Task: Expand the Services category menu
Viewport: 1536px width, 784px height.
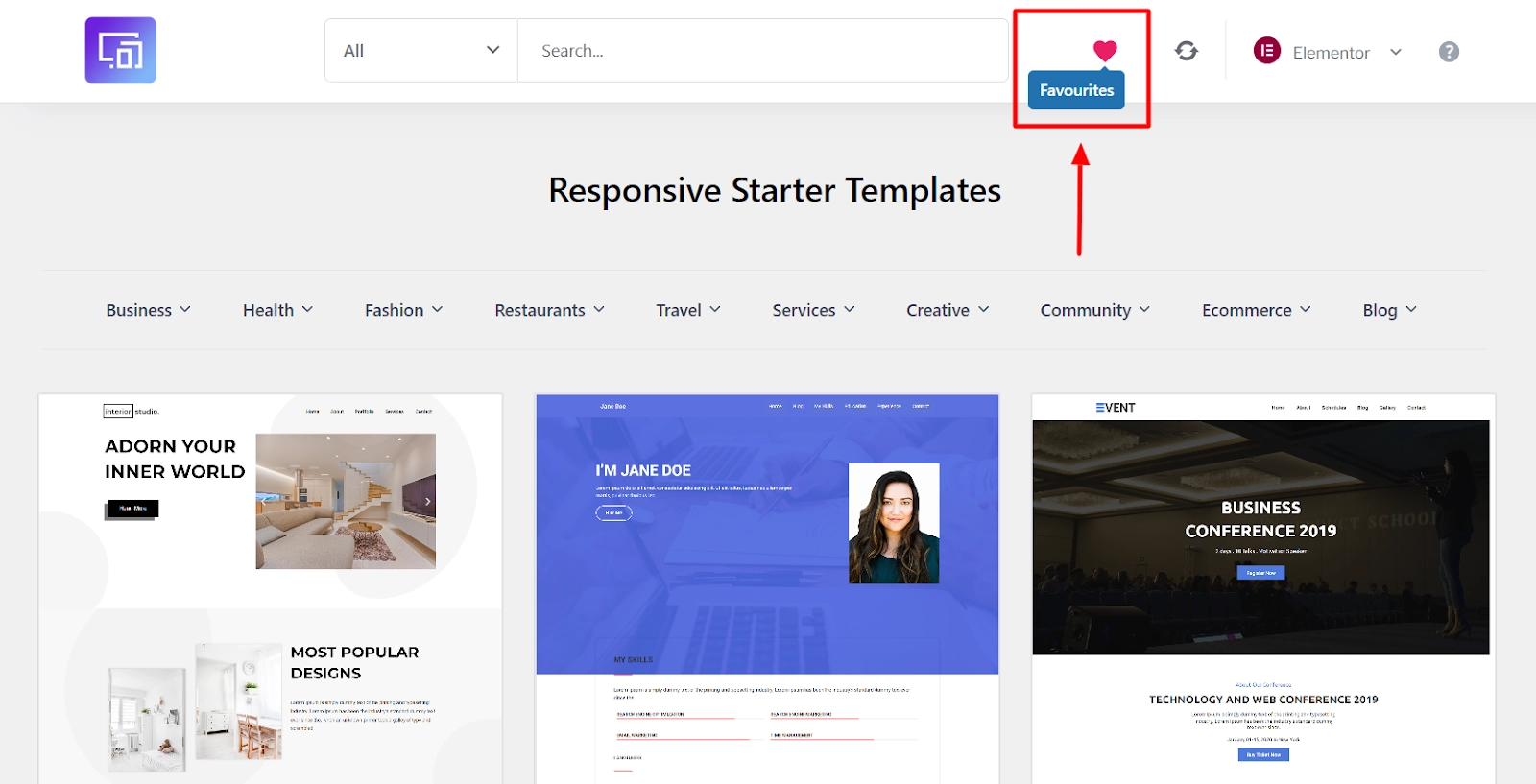Action: 813,310
